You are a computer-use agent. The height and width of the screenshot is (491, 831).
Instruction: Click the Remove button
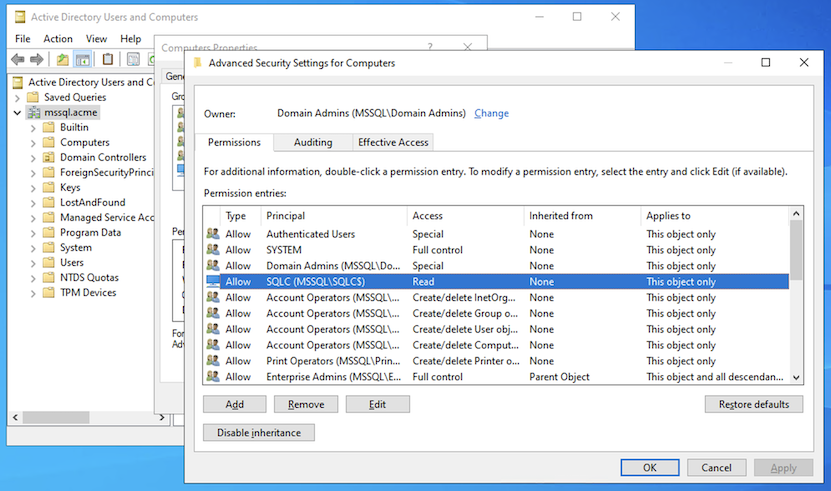(x=306, y=405)
